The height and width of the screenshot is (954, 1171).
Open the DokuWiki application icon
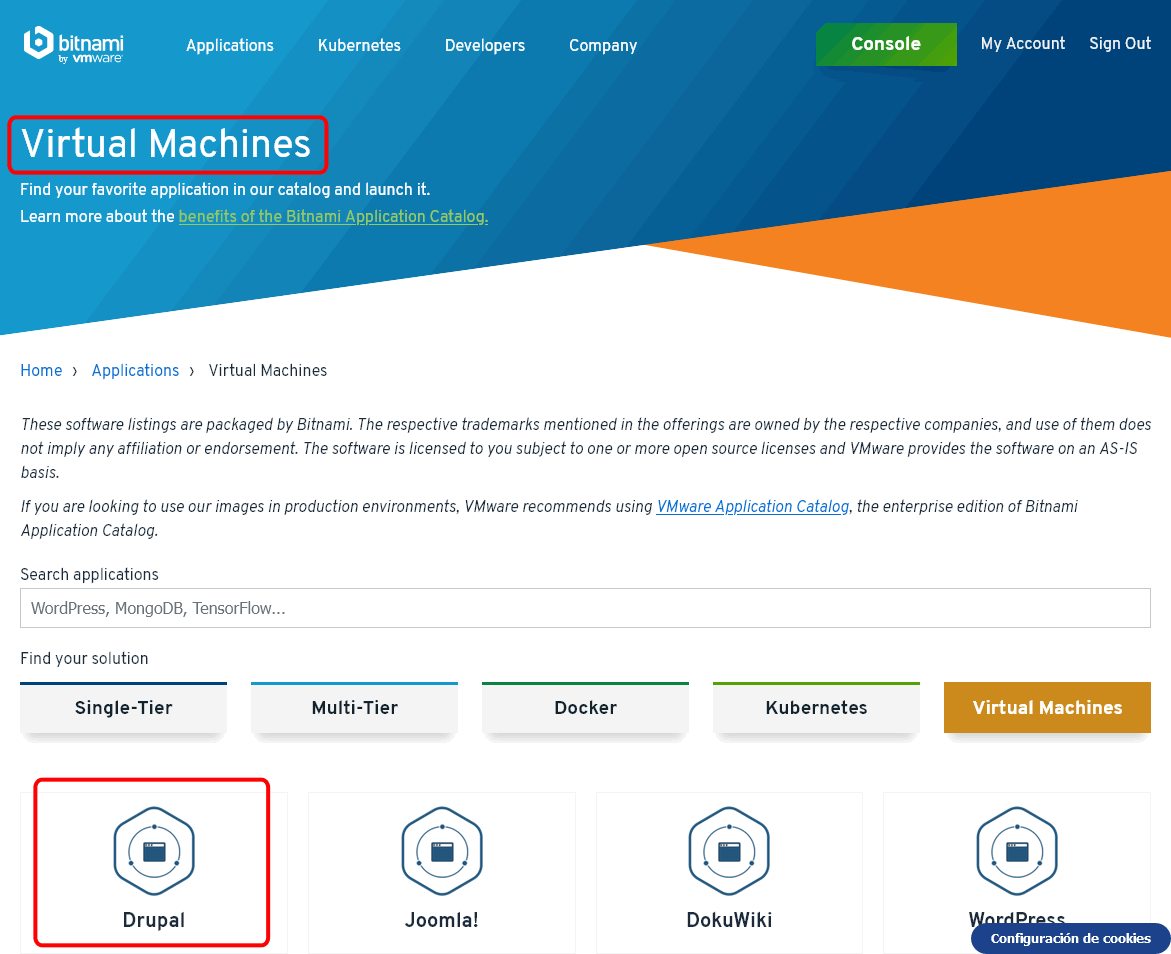(x=729, y=851)
